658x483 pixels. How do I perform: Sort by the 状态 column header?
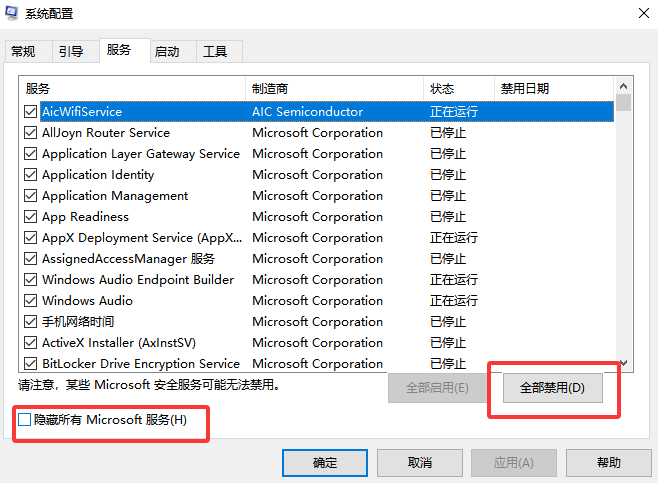pos(459,89)
